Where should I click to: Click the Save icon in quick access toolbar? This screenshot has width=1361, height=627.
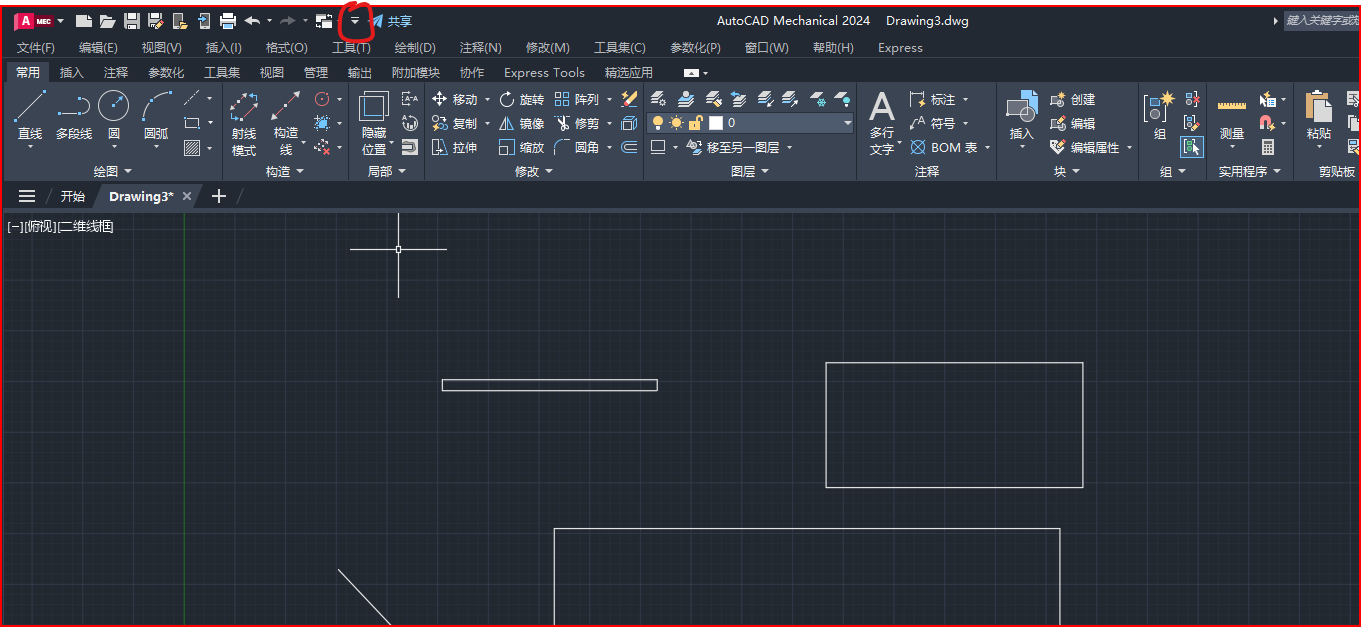(131, 21)
